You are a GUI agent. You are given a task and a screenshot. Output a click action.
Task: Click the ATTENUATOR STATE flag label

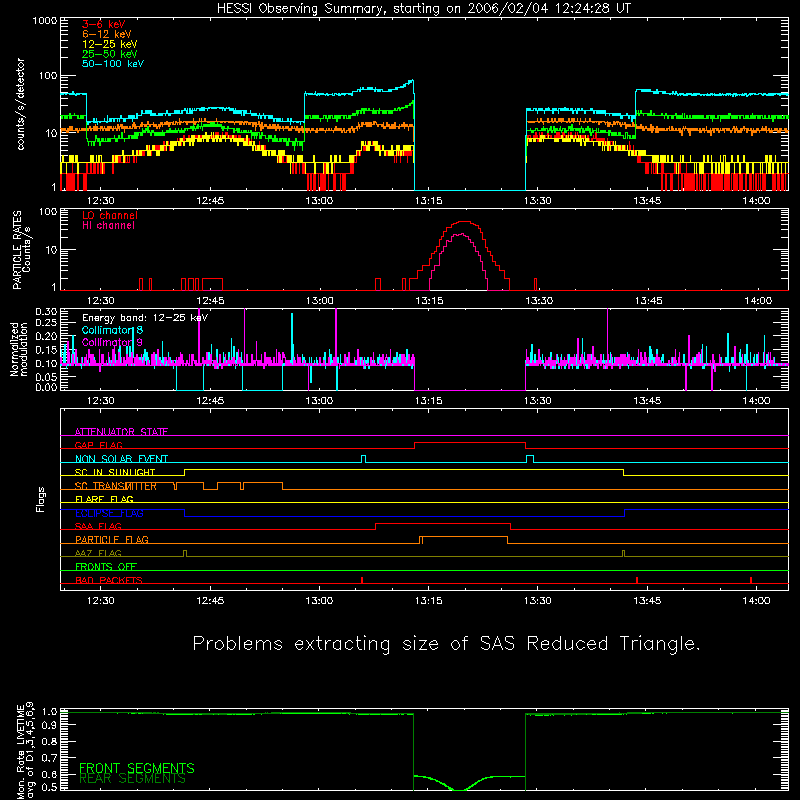click(x=121, y=432)
